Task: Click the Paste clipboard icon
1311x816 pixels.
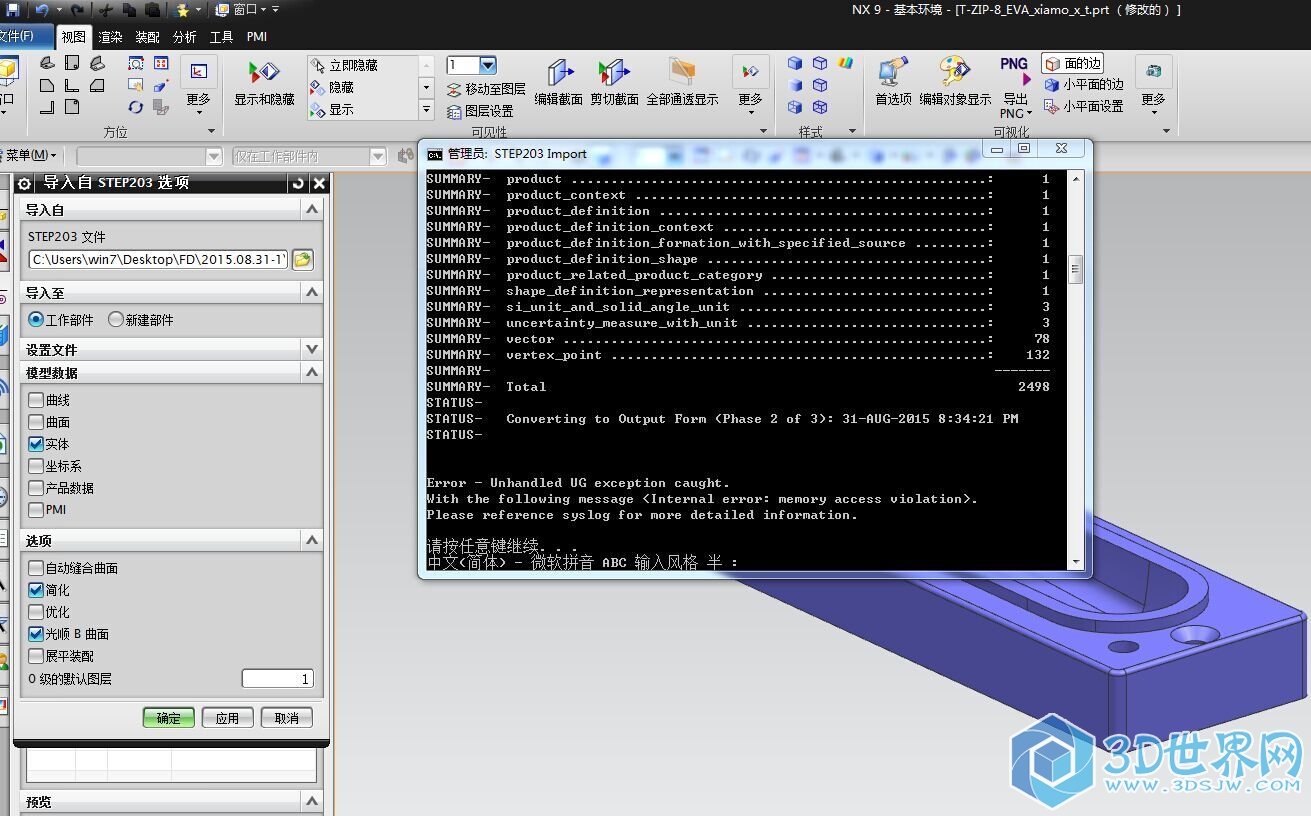Action: 152,9
